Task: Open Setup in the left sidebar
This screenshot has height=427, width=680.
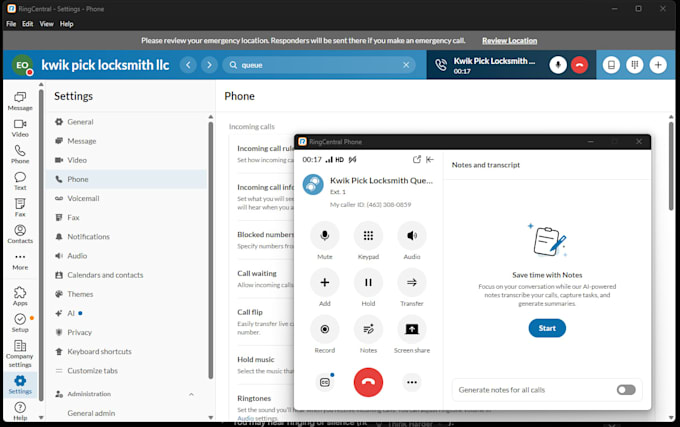Action: pyautogui.click(x=20, y=323)
